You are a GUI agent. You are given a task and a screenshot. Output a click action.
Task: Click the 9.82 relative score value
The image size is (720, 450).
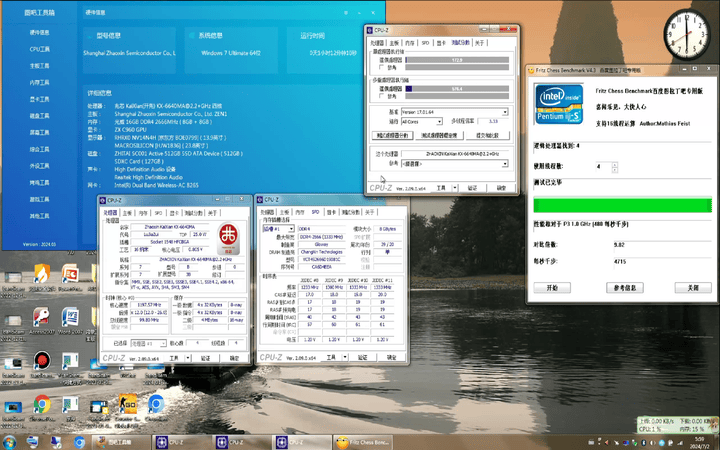pyautogui.click(x=619, y=245)
